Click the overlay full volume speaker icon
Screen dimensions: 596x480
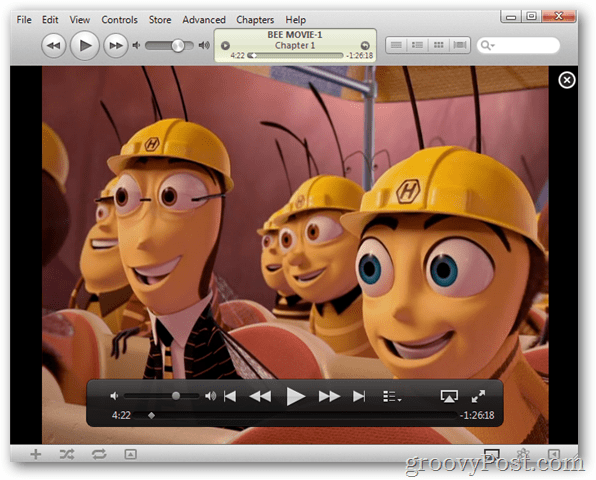click(211, 396)
